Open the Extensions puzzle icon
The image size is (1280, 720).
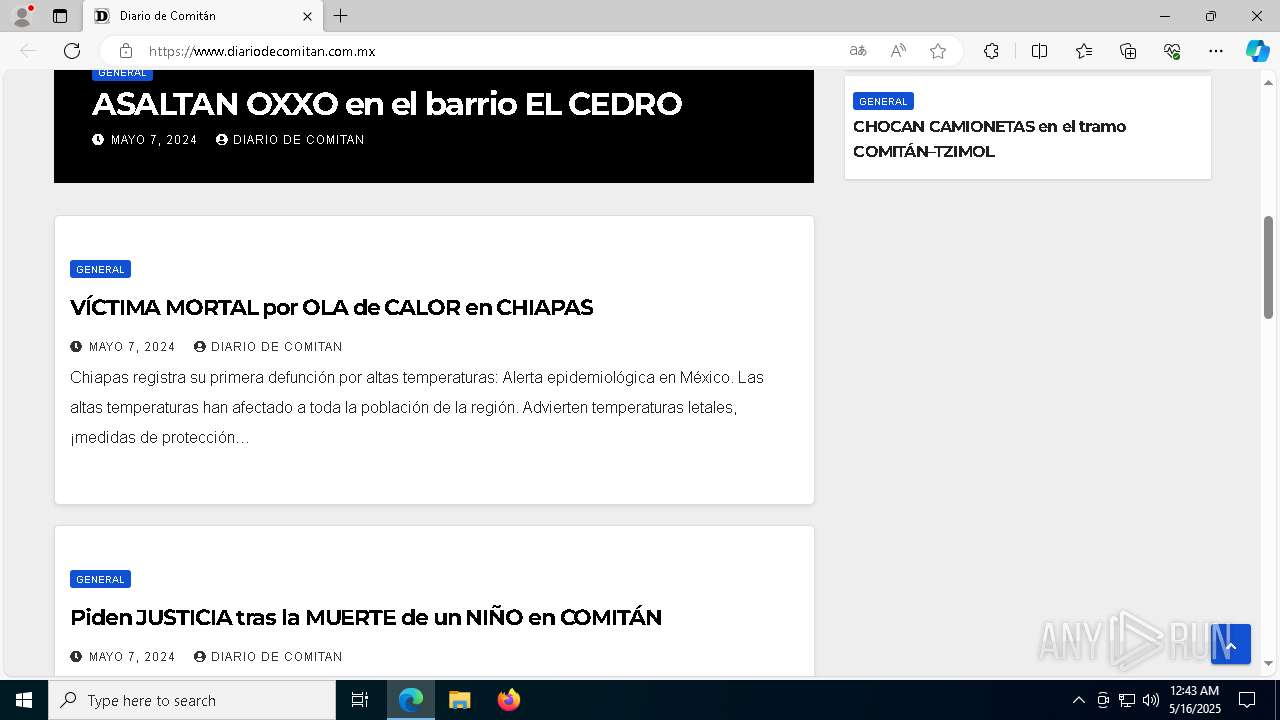coord(991,51)
